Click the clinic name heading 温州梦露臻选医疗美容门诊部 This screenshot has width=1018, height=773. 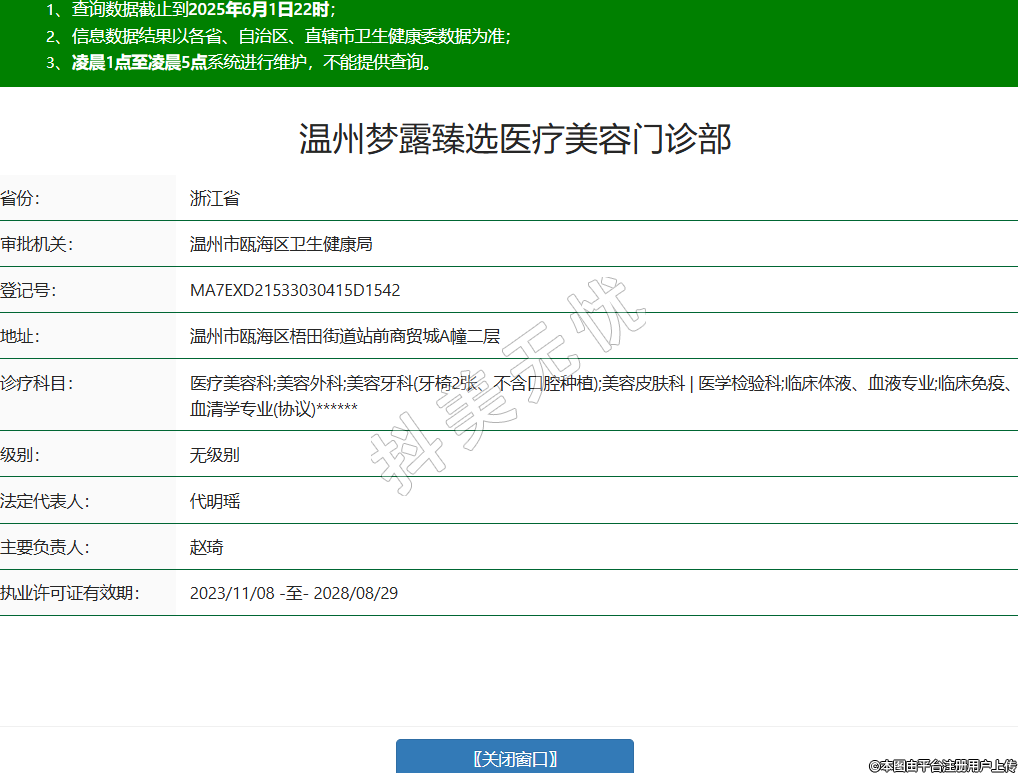pyautogui.click(x=515, y=139)
